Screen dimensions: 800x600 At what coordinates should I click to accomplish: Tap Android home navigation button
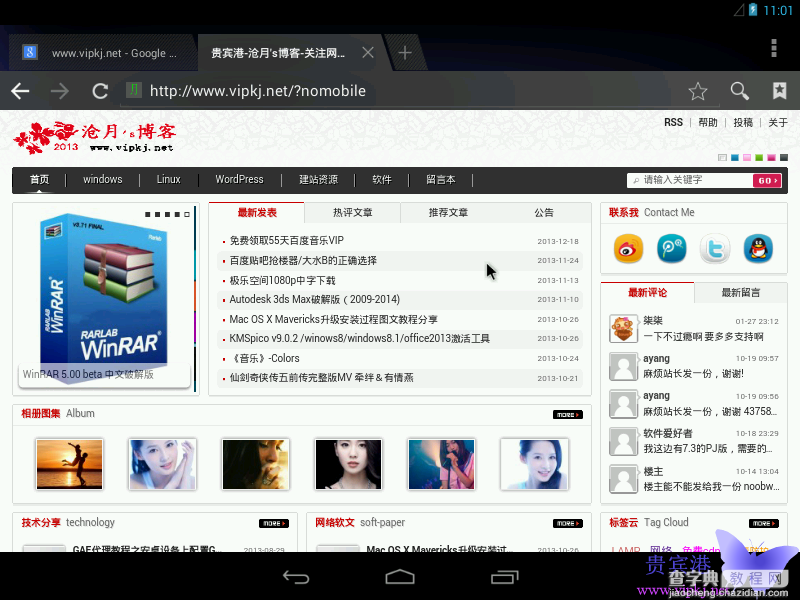pyautogui.click(x=400, y=577)
